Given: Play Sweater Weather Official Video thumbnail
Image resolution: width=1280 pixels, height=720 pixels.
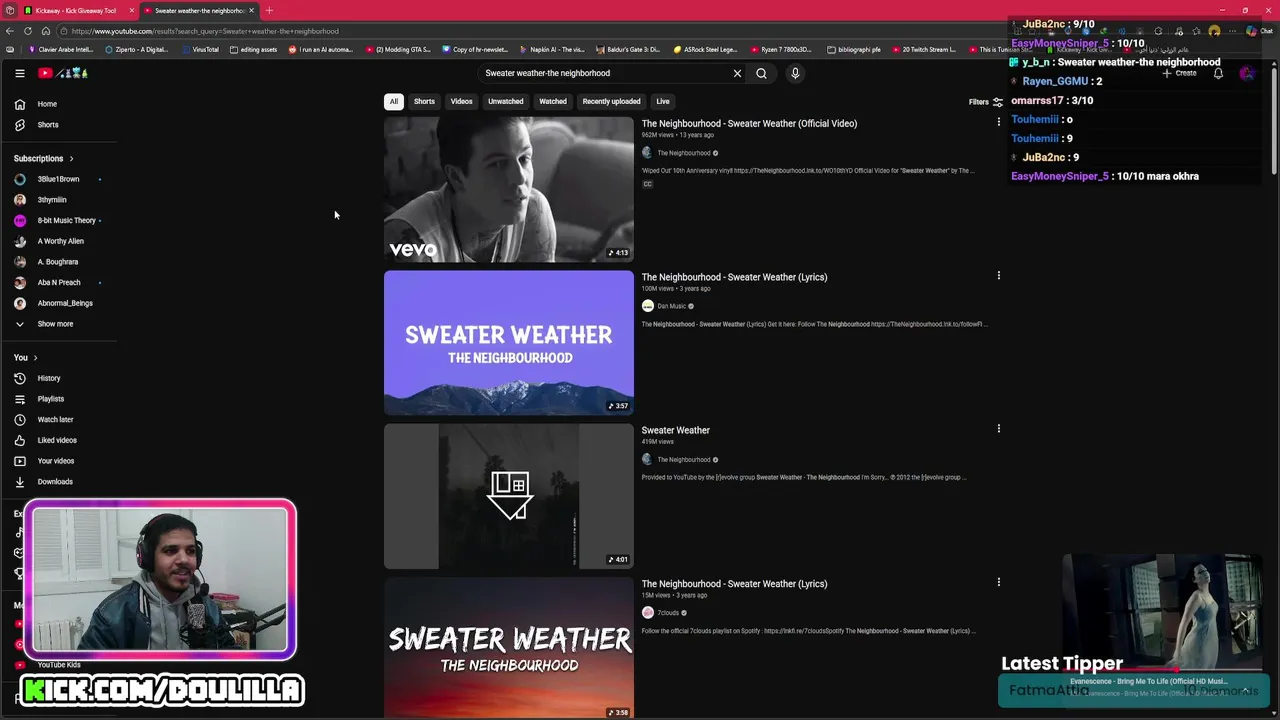Looking at the screenshot, I should [x=509, y=189].
